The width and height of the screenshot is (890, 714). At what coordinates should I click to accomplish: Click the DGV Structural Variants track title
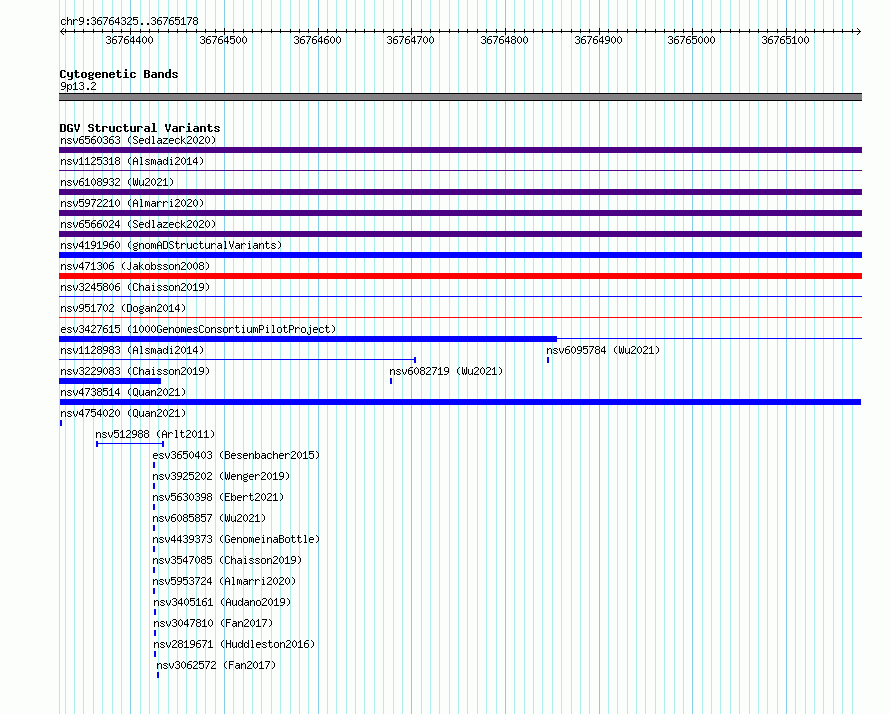click(140, 128)
